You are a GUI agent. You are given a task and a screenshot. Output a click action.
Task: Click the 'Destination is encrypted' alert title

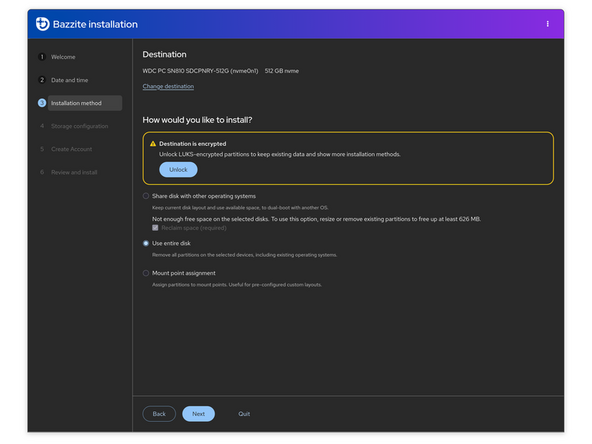tap(193, 143)
